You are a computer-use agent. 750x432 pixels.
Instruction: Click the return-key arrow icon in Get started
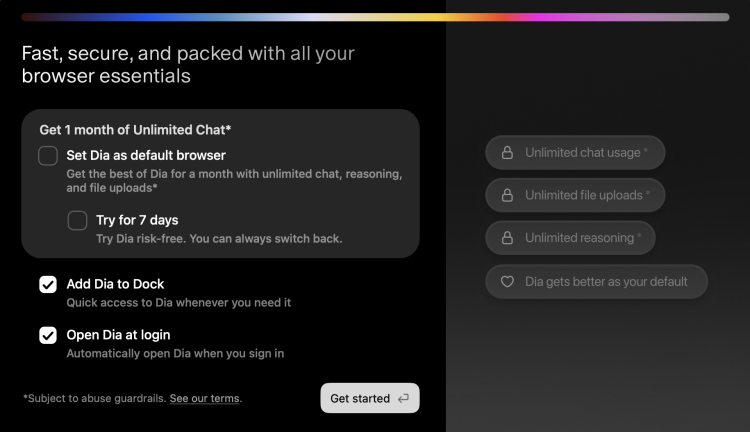pos(403,399)
